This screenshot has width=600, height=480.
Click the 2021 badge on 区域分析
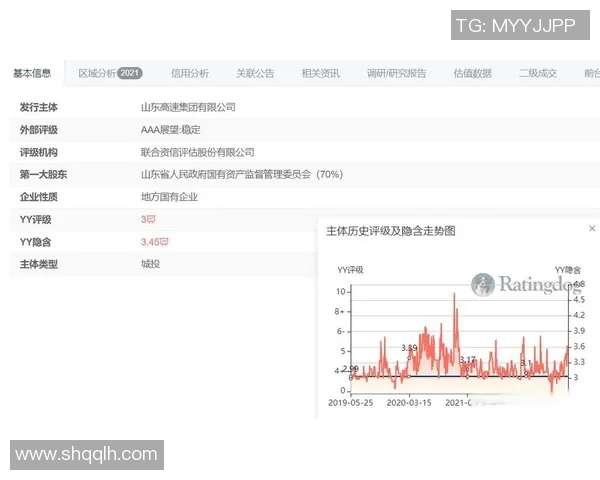tap(130, 73)
